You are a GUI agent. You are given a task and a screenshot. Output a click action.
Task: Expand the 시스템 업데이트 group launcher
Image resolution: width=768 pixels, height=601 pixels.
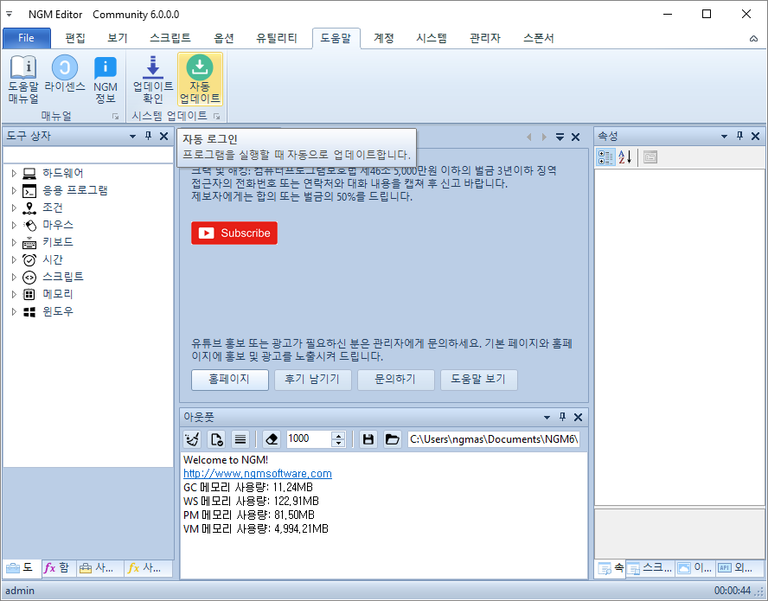tap(216, 117)
